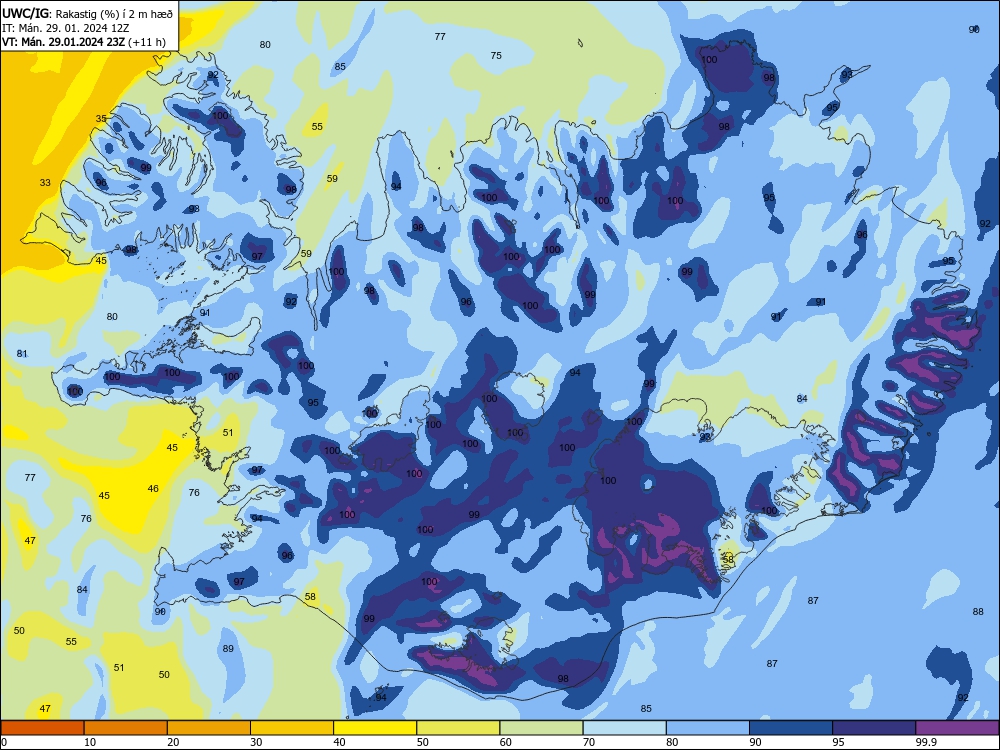The width and height of the screenshot is (1000, 750).
Task: Select the bright yellow 40–50 legend swatch
Action: tap(375, 728)
